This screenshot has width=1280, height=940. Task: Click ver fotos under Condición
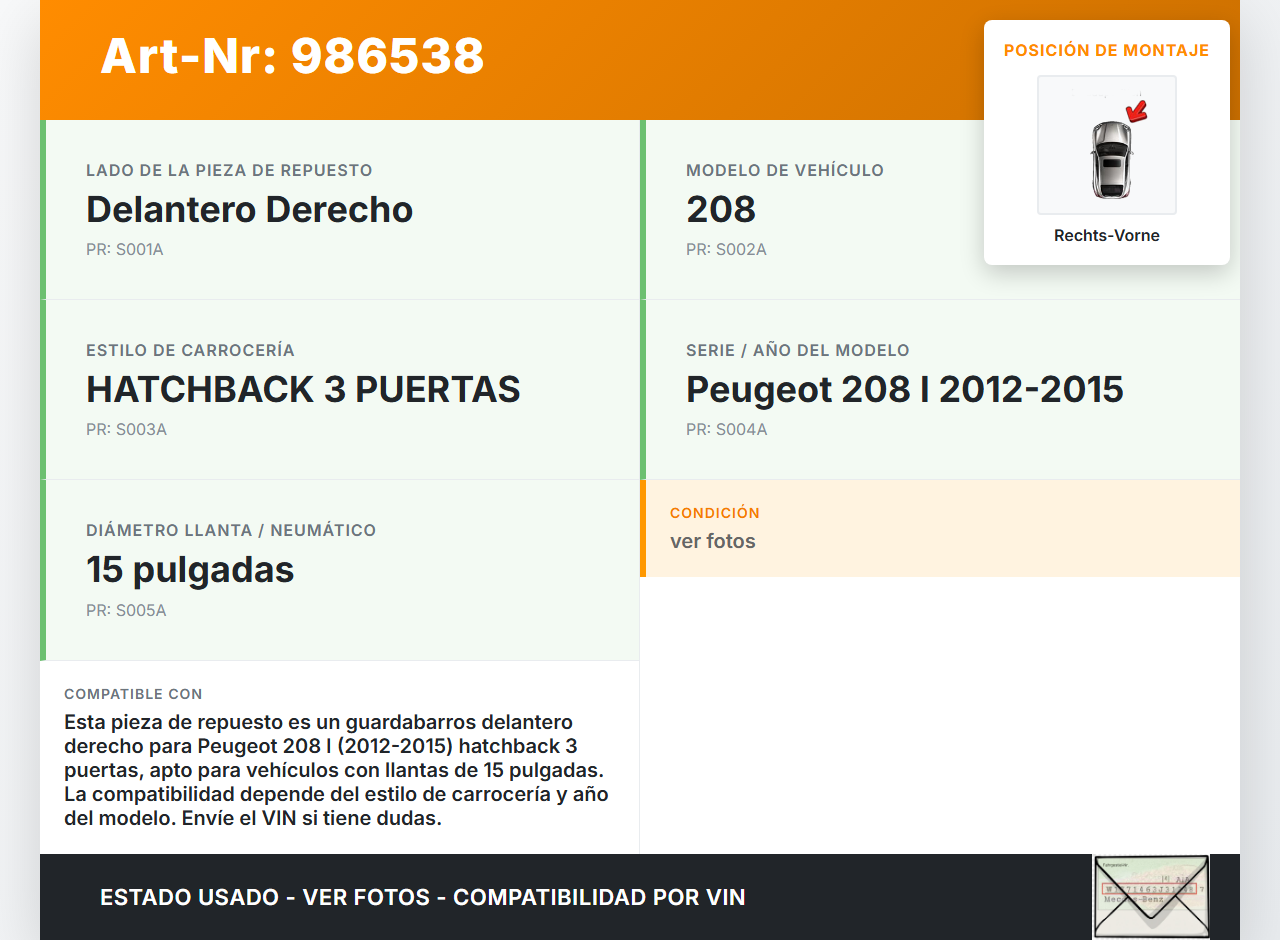[x=712, y=542]
